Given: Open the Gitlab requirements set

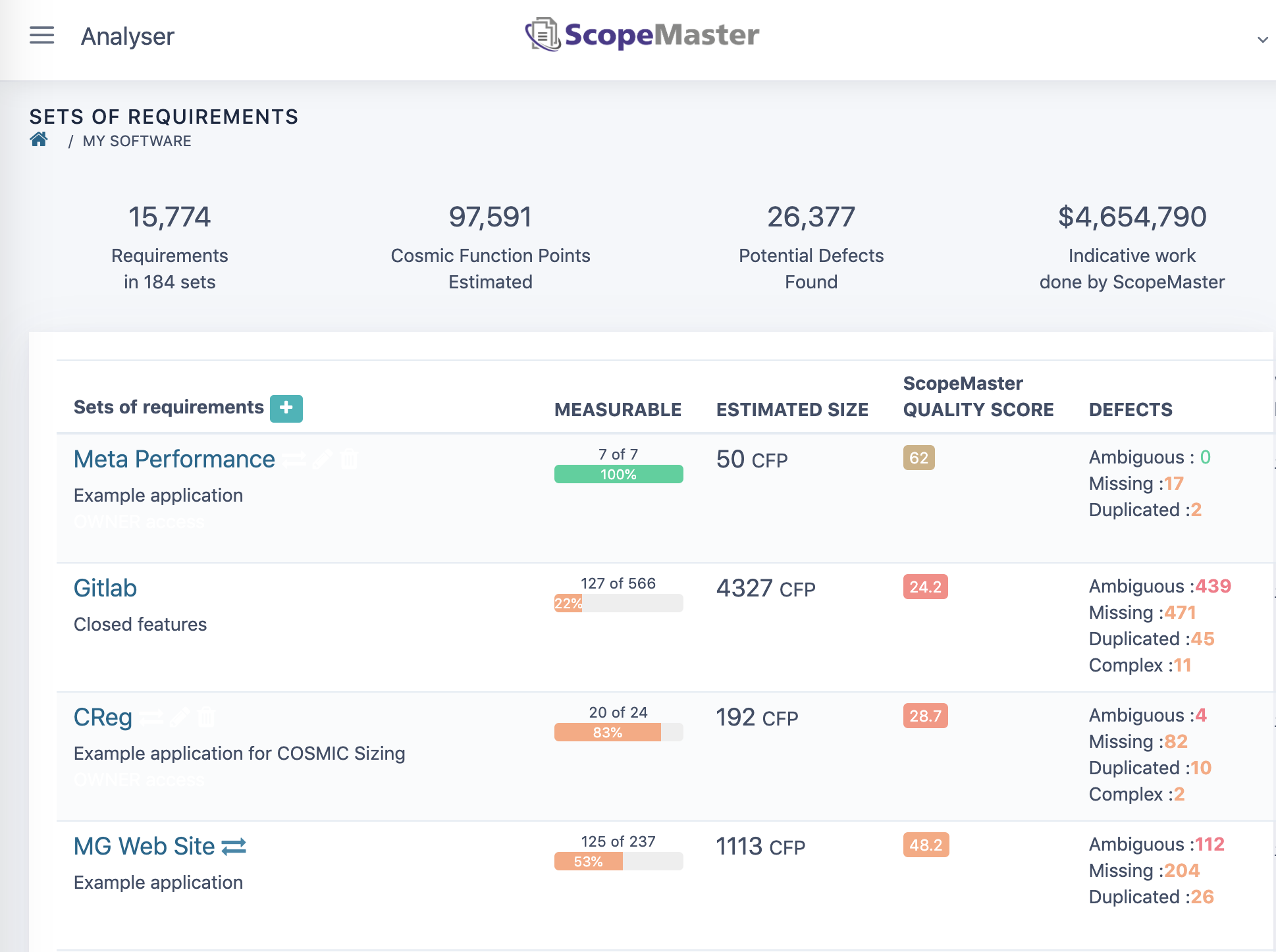Looking at the screenshot, I should point(105,588).
